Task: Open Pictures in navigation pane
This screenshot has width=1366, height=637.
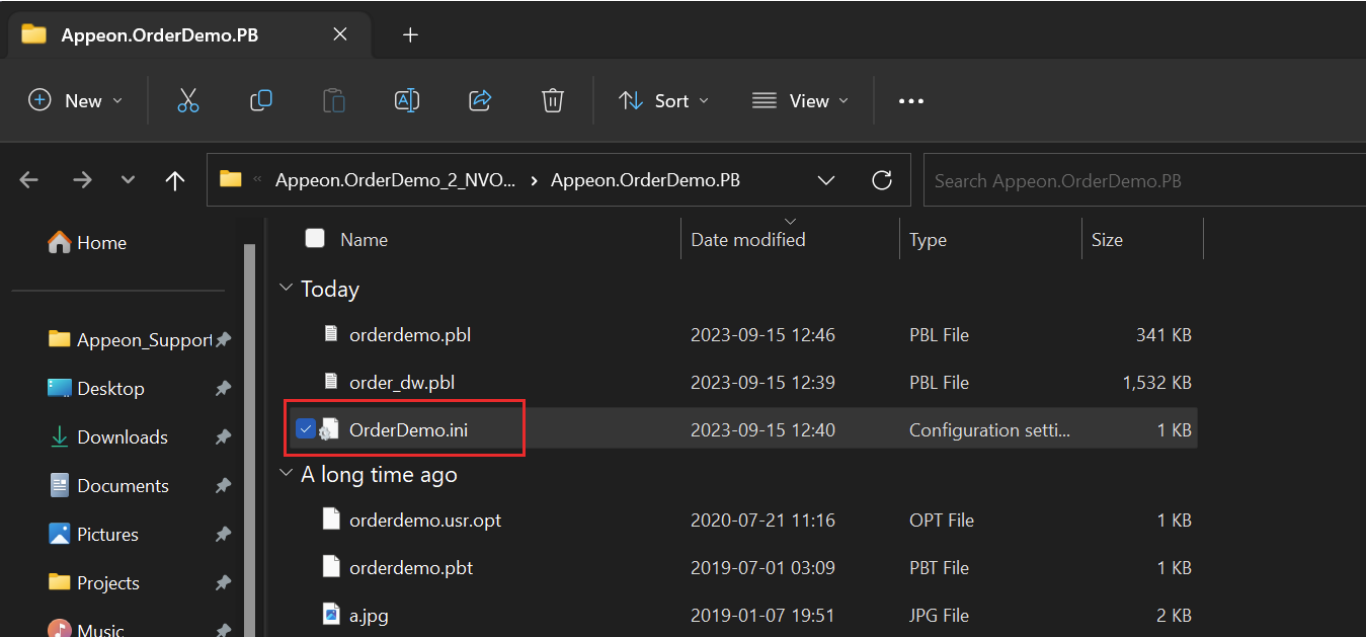Action: click(93, 535)
